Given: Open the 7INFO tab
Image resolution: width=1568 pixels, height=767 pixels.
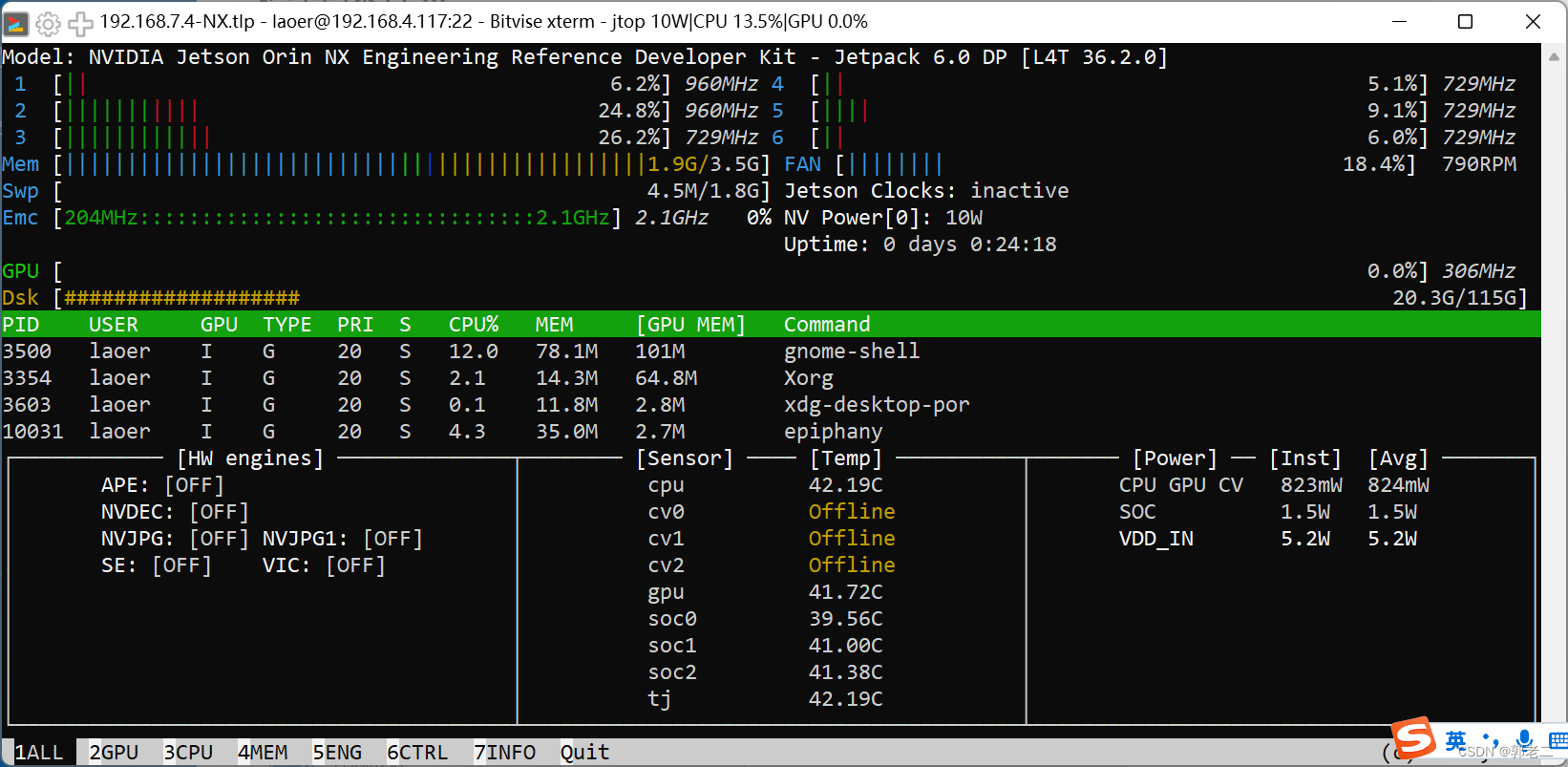Looking at the screenshot, I should (504, 753).
